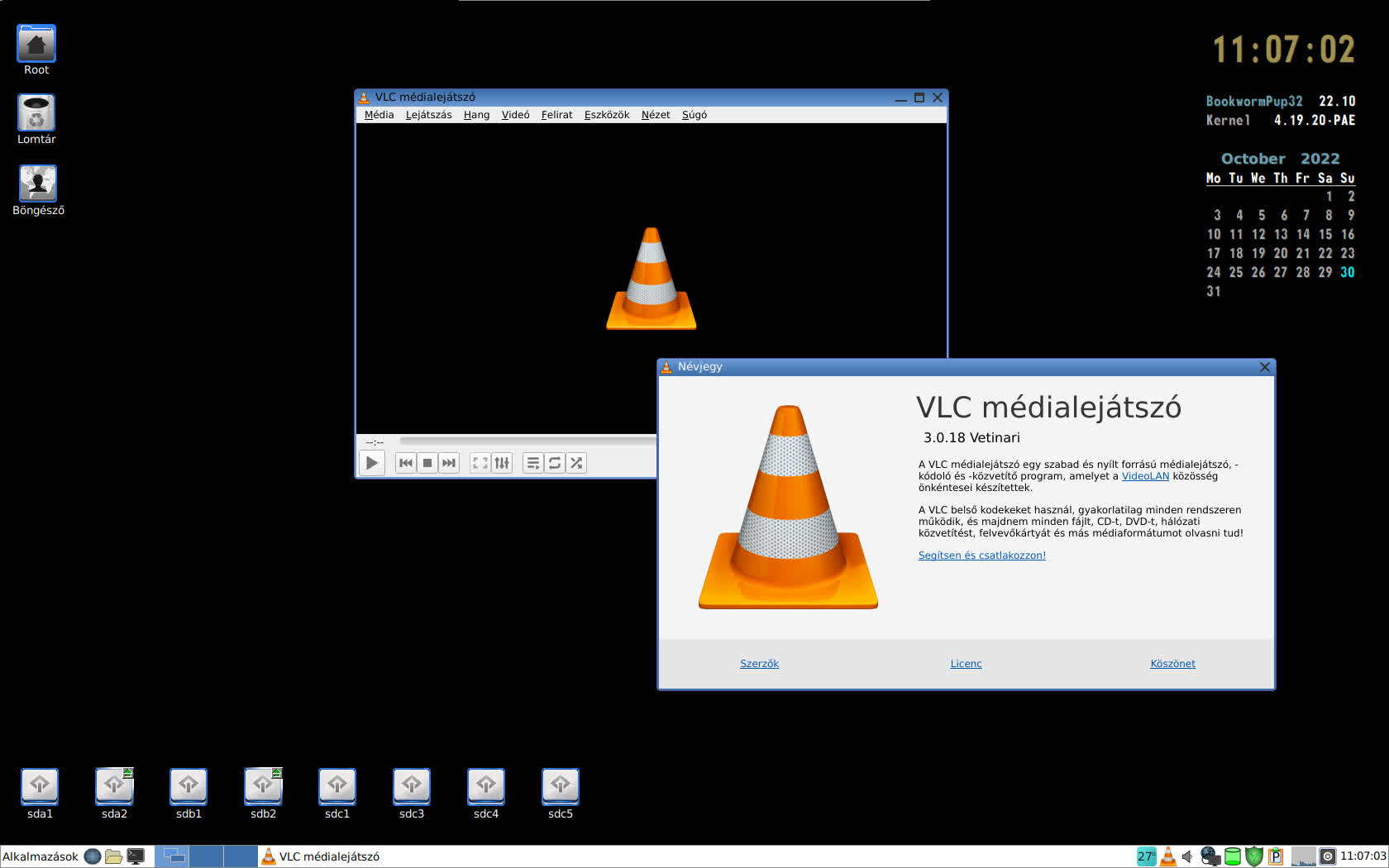1389x868 pixels.
Task: Open the file manager folder in taskbar
Action: (114, 856)
